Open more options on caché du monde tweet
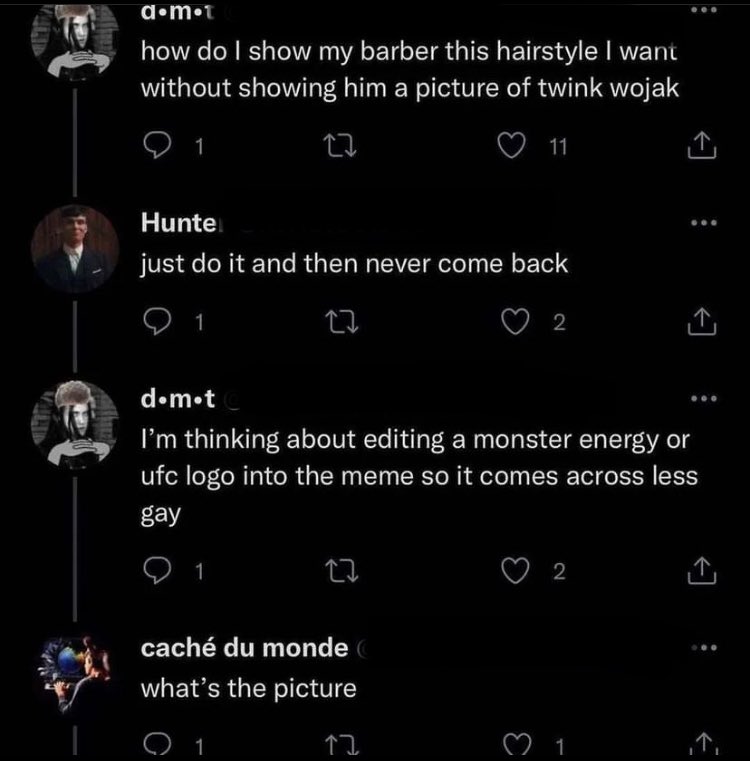The width and height of the screenshot is (750, 761). (x=705, y=647)
